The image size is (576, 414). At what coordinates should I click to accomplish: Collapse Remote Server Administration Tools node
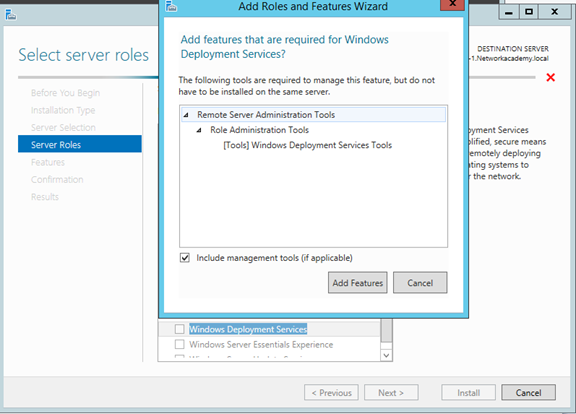(x=186, y=115)
